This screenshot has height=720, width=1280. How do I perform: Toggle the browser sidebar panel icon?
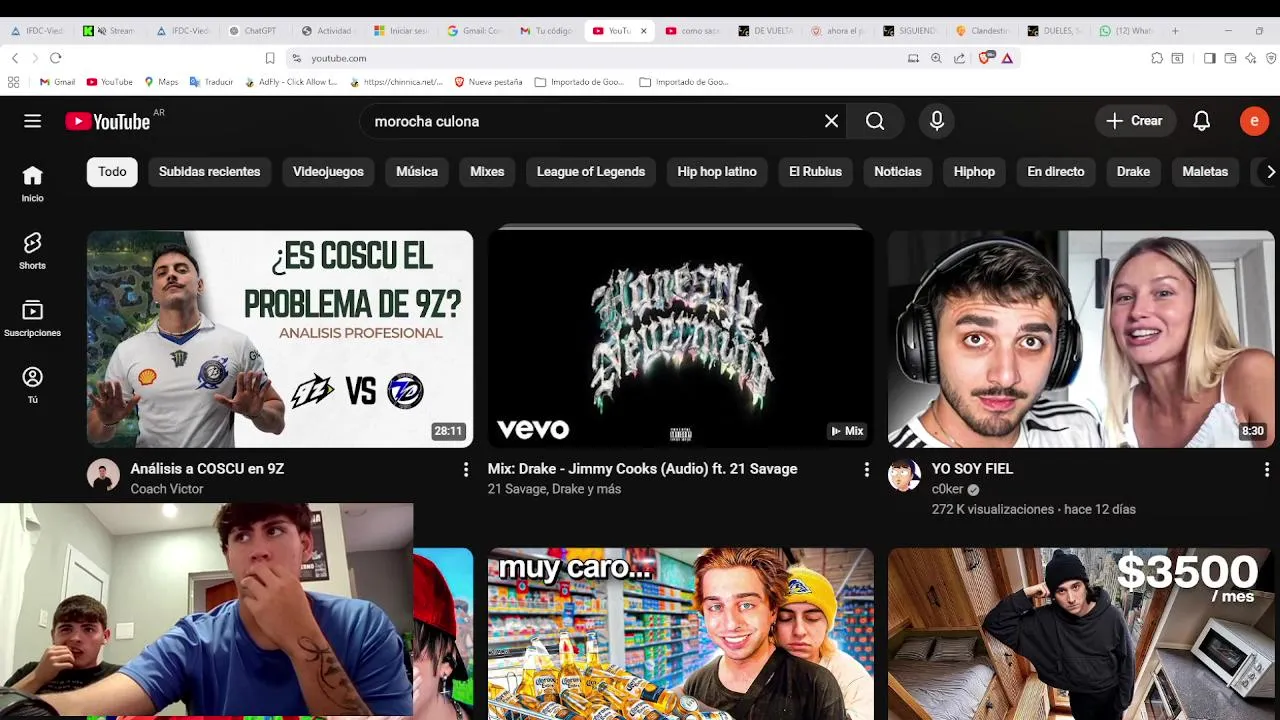click(x=1209, y=58)
